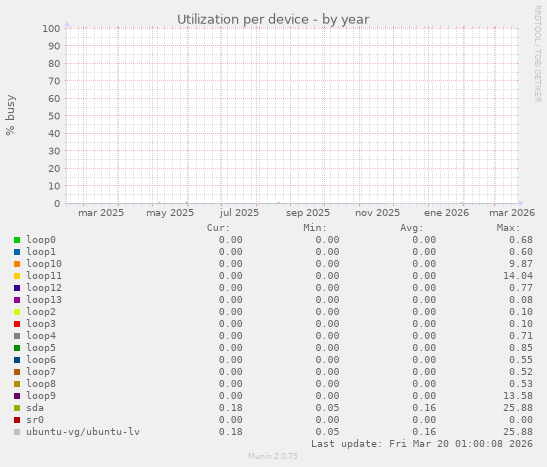Screen dimensions: 547x467
Task: Click loop0 max value 0.68
Action: point(521,240)
